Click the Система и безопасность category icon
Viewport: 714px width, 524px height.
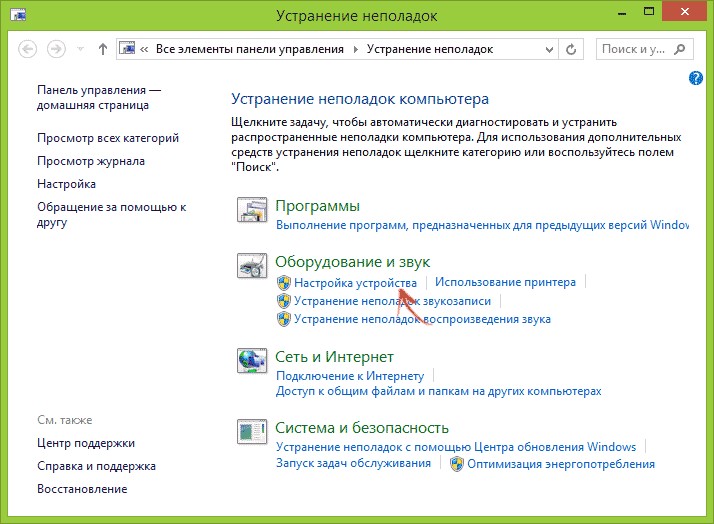(x=251, y=432)
